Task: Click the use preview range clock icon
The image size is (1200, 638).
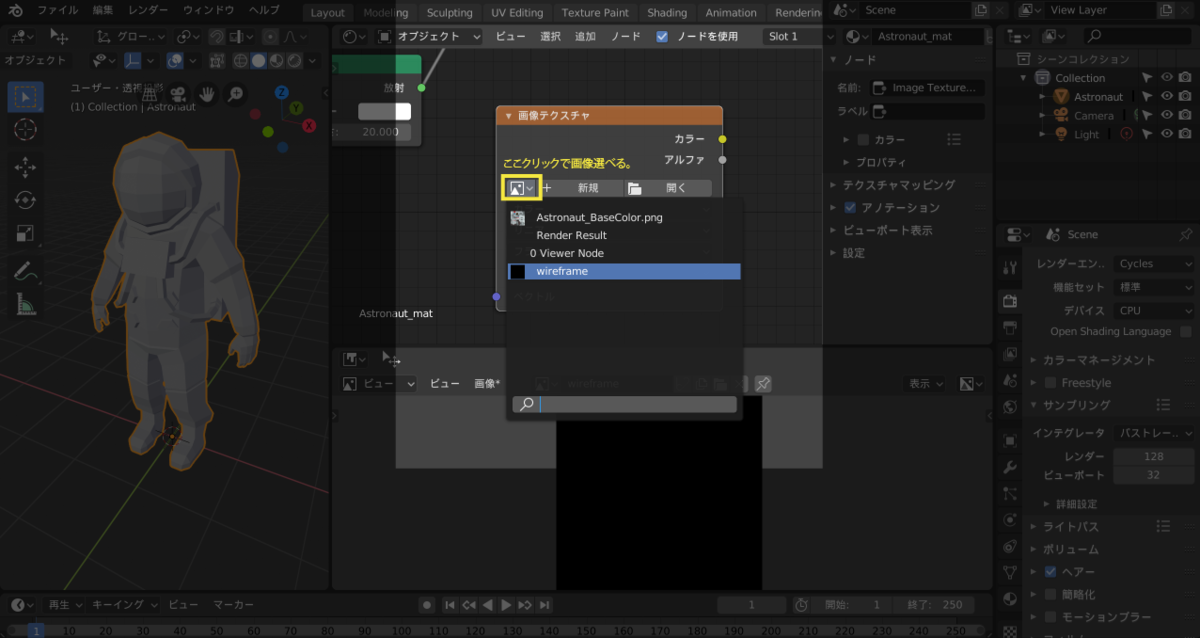Action: pyautogui.click(x=801, y=605)
